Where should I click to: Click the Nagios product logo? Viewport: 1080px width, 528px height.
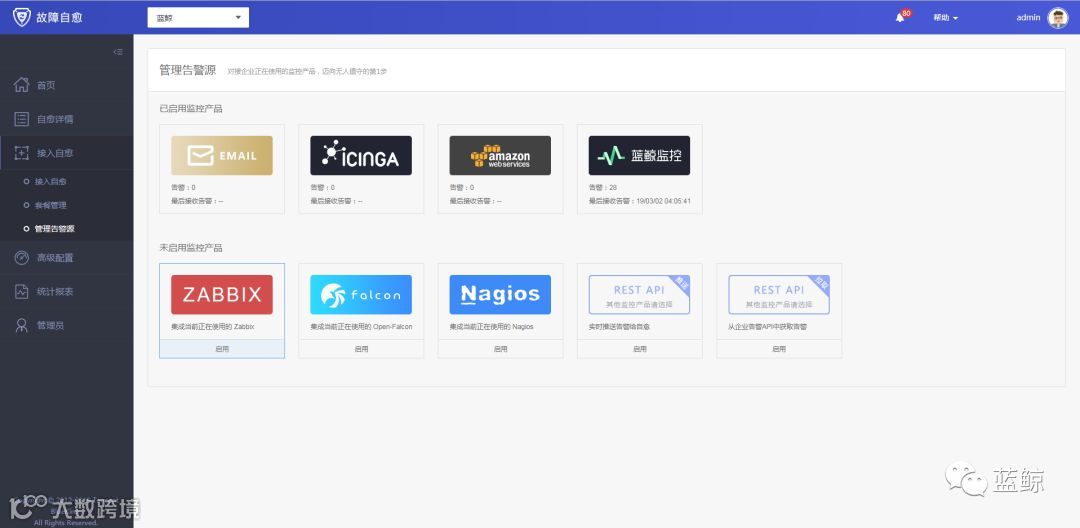point(500,295)
